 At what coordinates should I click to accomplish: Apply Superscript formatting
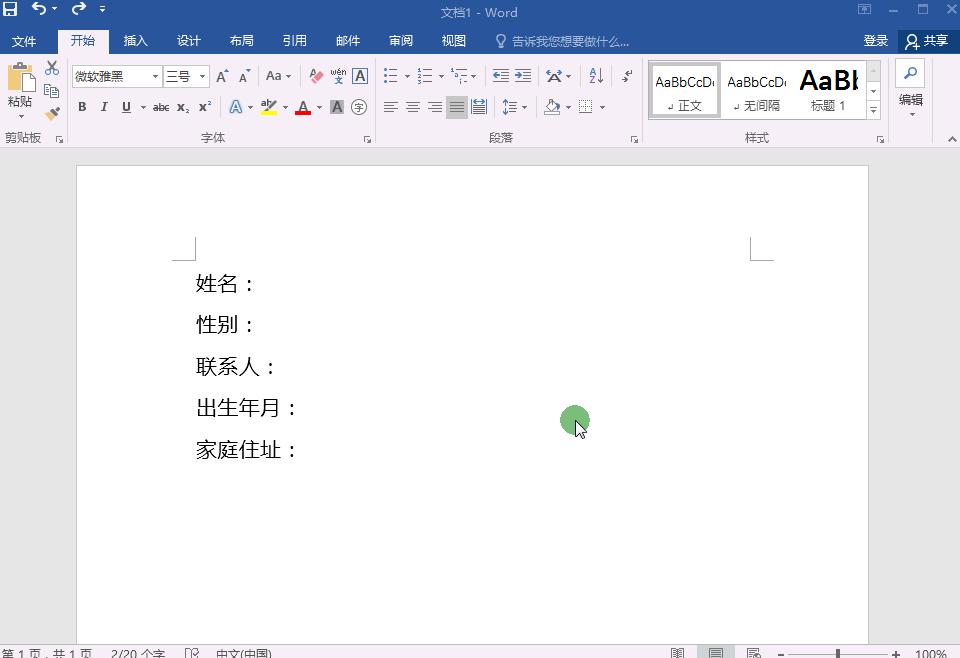point(203,107)
